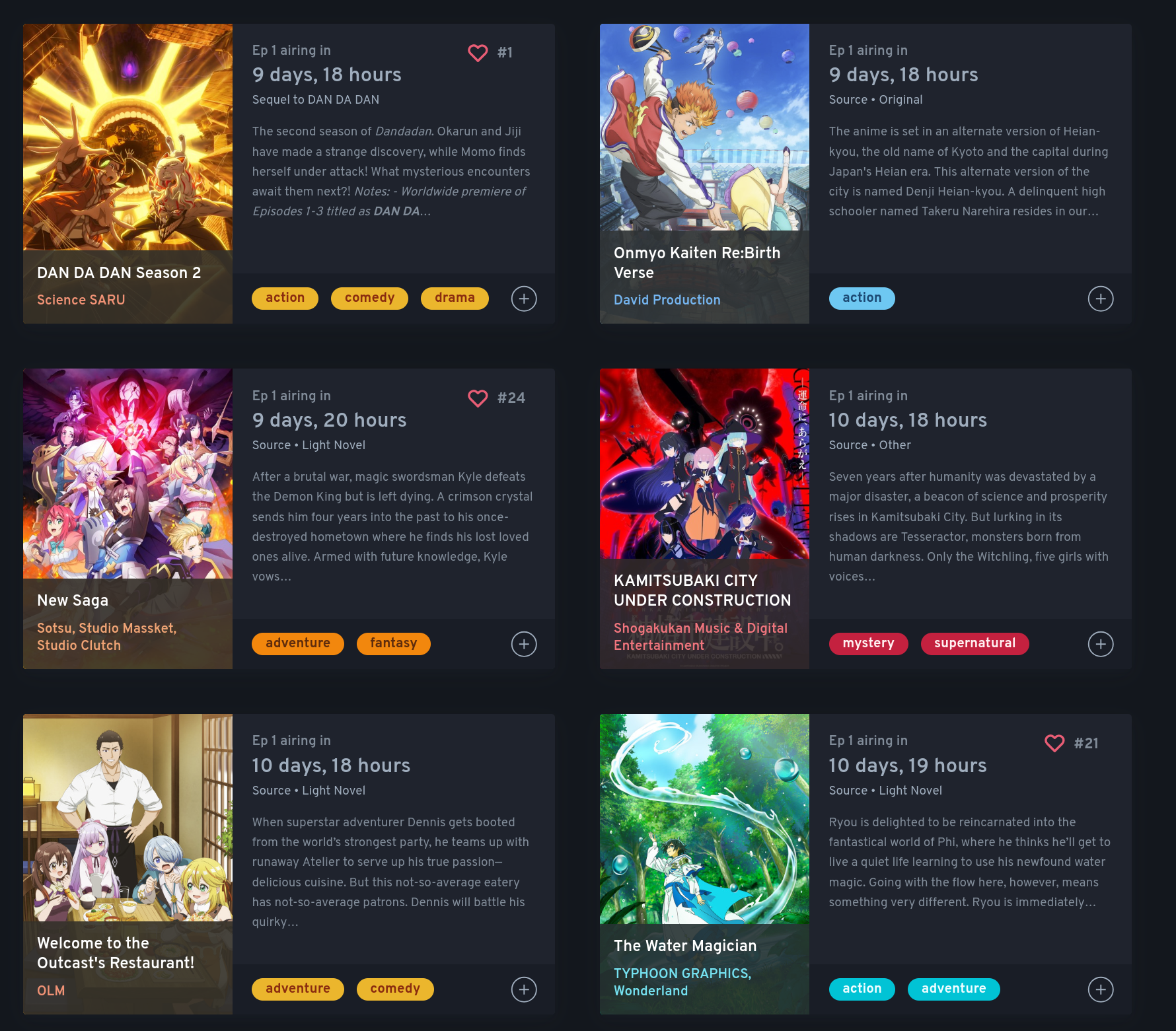The height and width of the screenshot is (1031, 1176).
Task: Select the drama genre tag
Action: (x=455, y=298)
